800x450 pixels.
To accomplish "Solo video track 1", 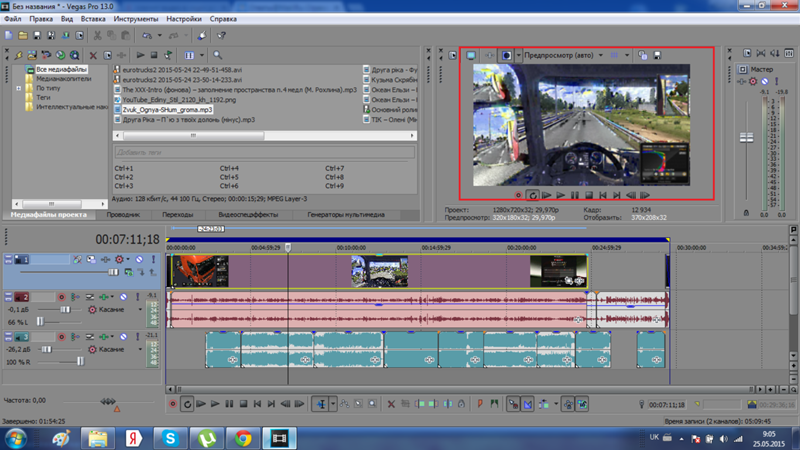I will 153,260.
